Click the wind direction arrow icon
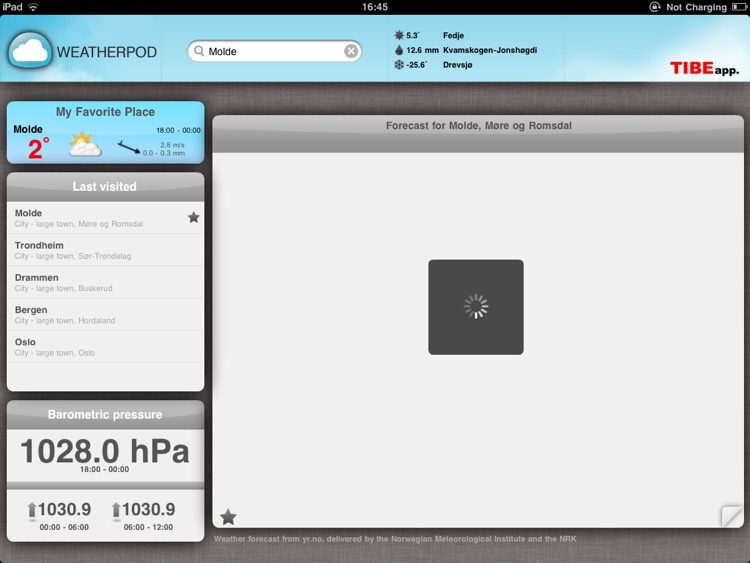Viewport: 750px width, 563px height. 129,147
